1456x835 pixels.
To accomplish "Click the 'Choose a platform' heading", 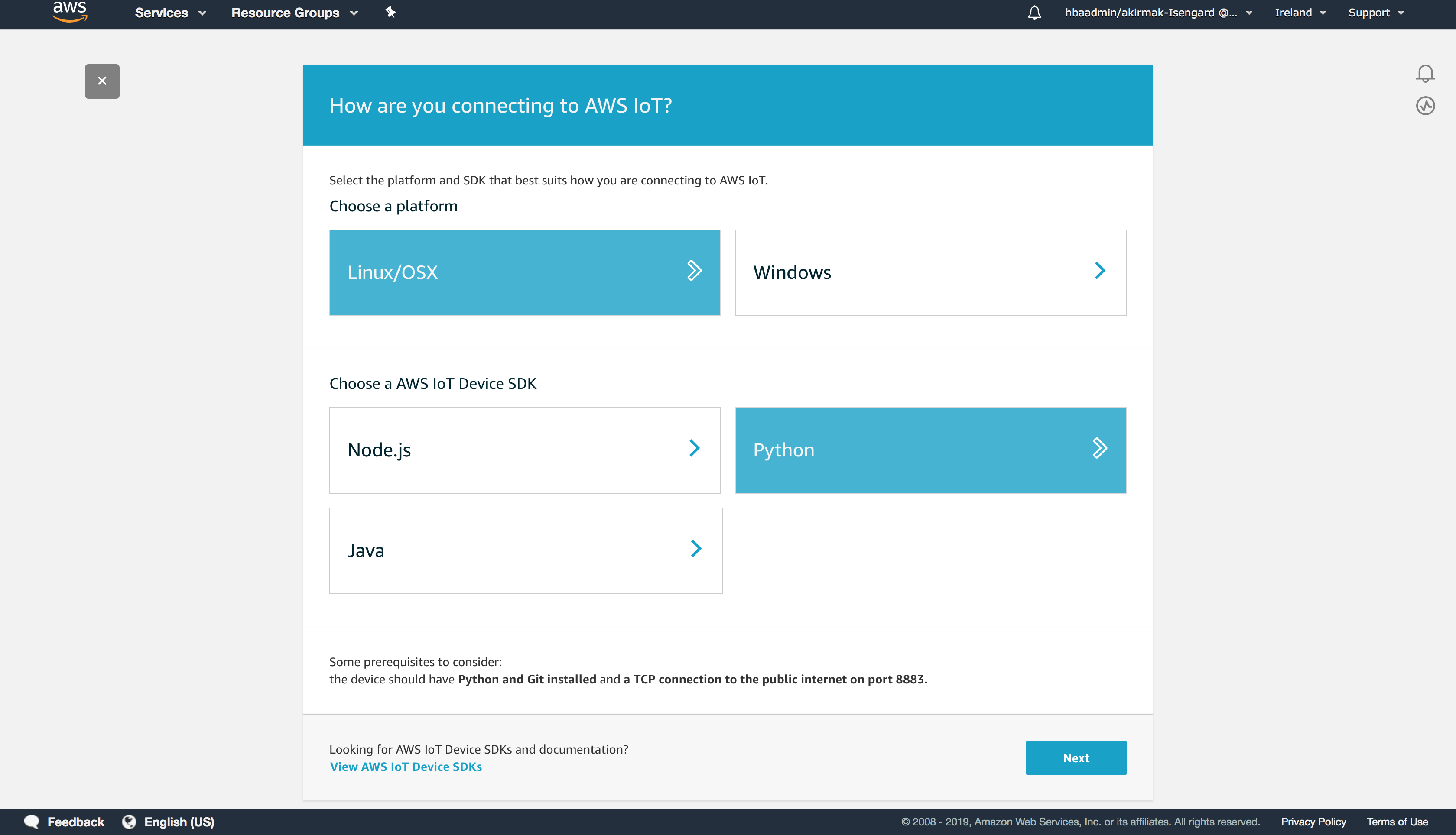I will coord(393,206).
